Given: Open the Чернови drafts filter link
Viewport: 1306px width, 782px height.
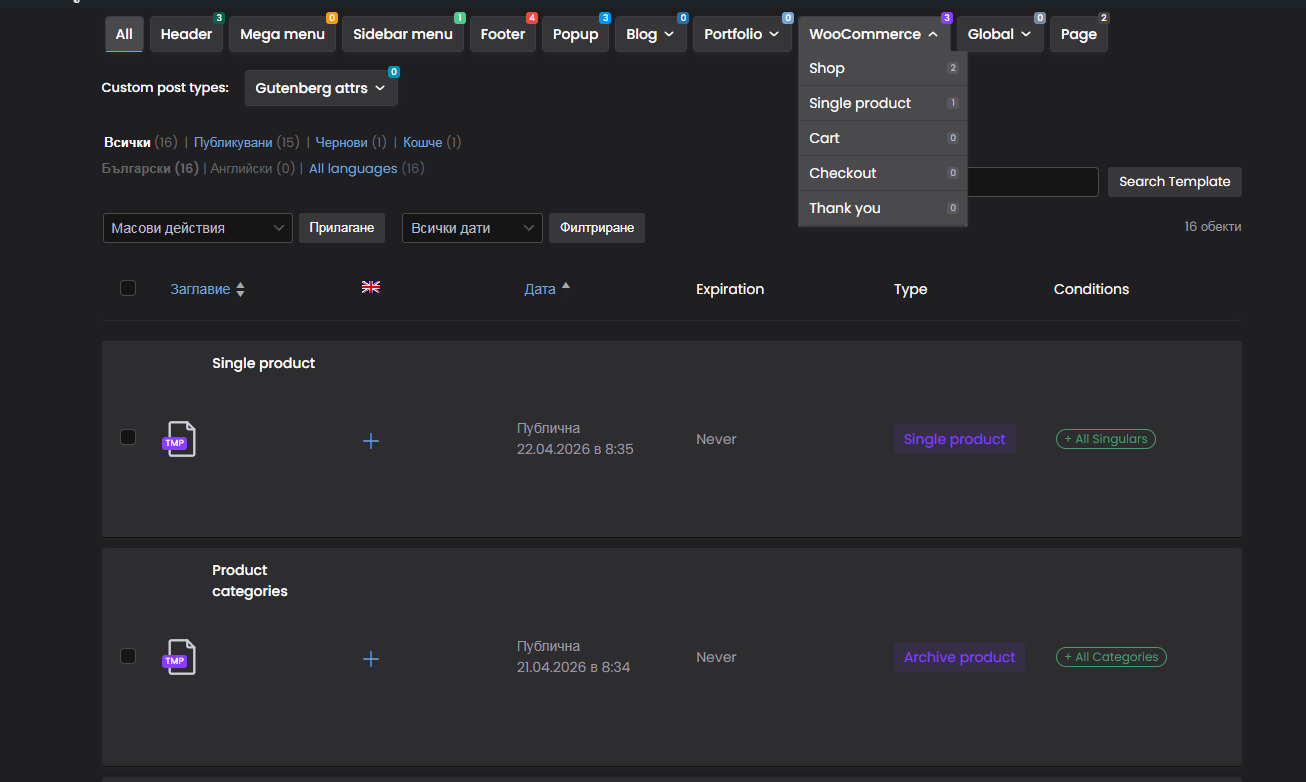Looking at the screenshot, I should click(x=342, y=142).
